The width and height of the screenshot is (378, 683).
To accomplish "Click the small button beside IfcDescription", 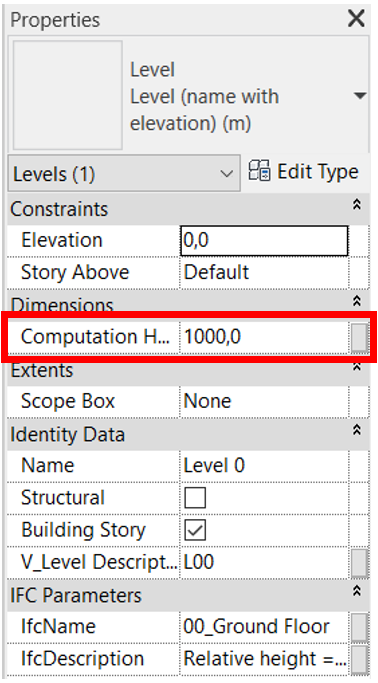I will (360, 659).
